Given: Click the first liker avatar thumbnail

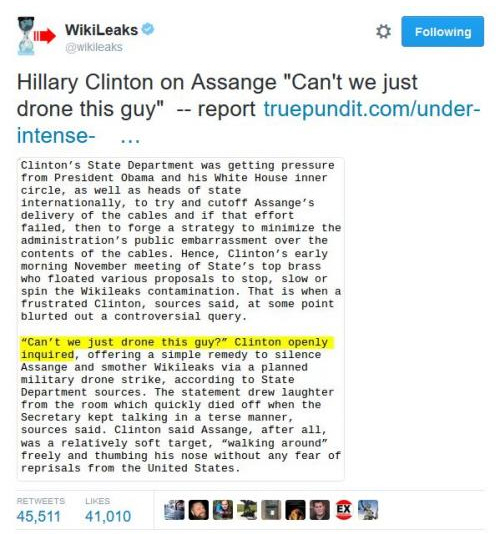Looking at the screenshot, I should click(x=174, y=510).
